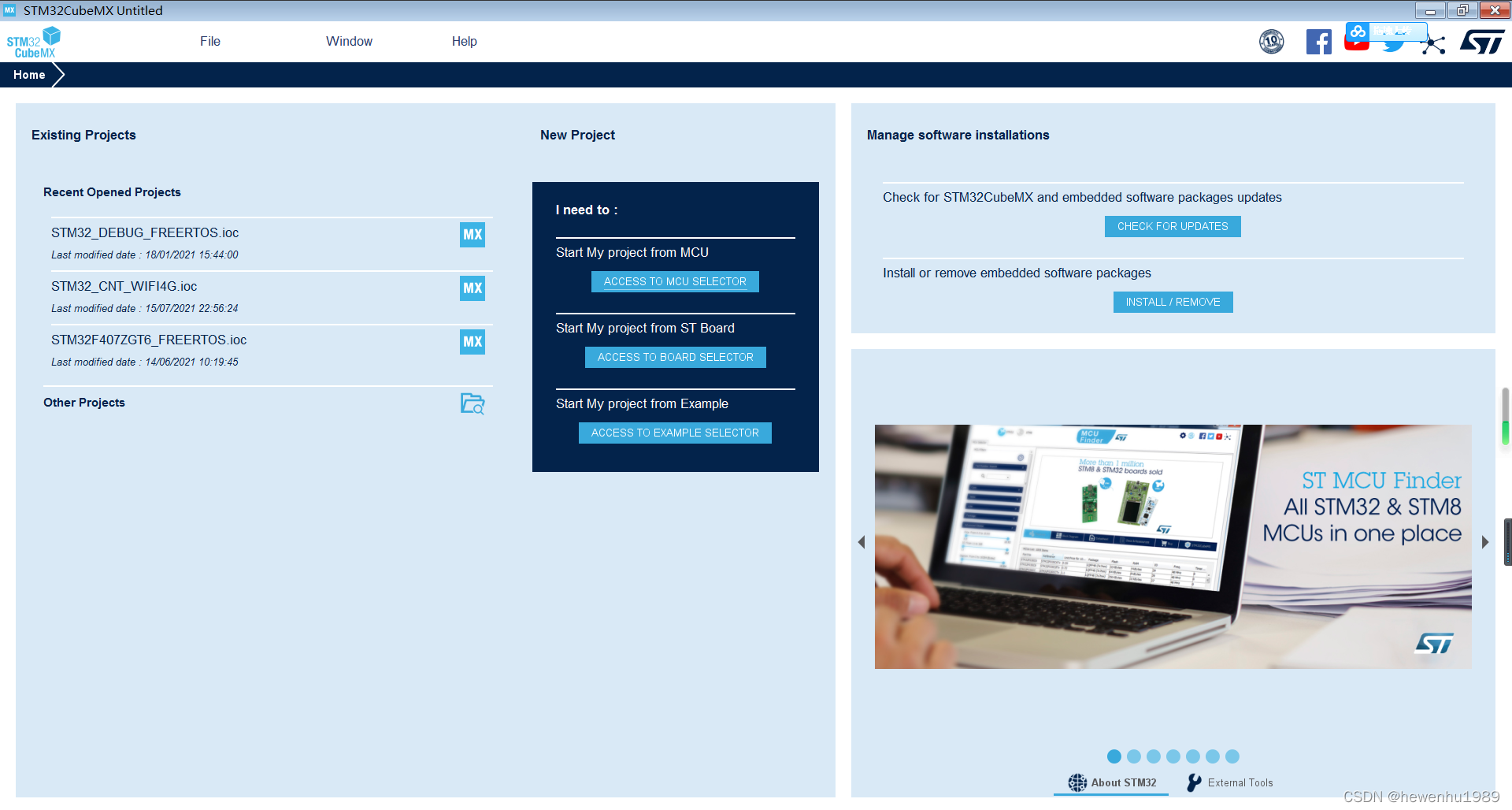Click CHECK FOR UPDATES button
The height and width of the screenshot is (810, 1512).
pyautogui.click(x=1173, y=226)
